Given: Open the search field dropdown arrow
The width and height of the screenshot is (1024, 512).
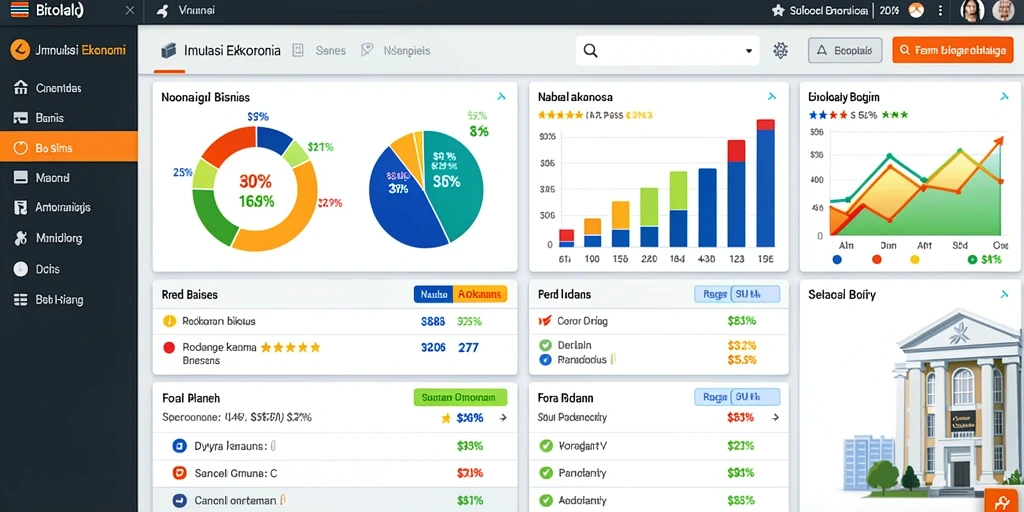Looking at the screenshot, I should point(748,50).
